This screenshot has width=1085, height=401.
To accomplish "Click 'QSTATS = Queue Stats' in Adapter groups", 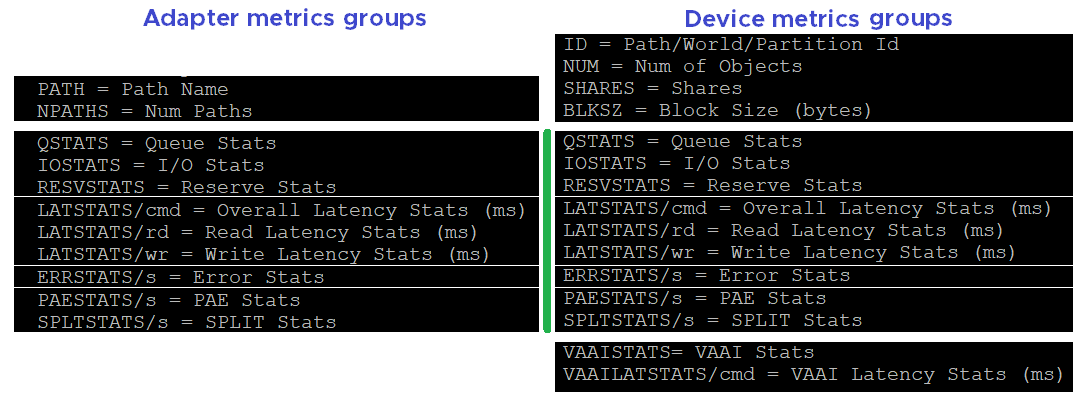I will coord(156,144).
